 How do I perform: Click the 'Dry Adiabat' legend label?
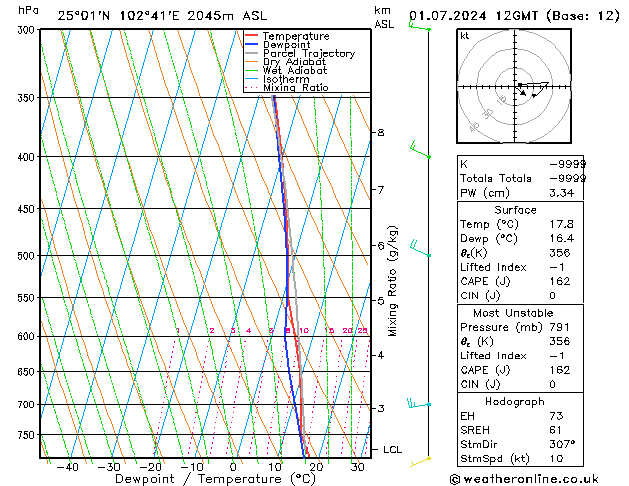tap(294, 62)
